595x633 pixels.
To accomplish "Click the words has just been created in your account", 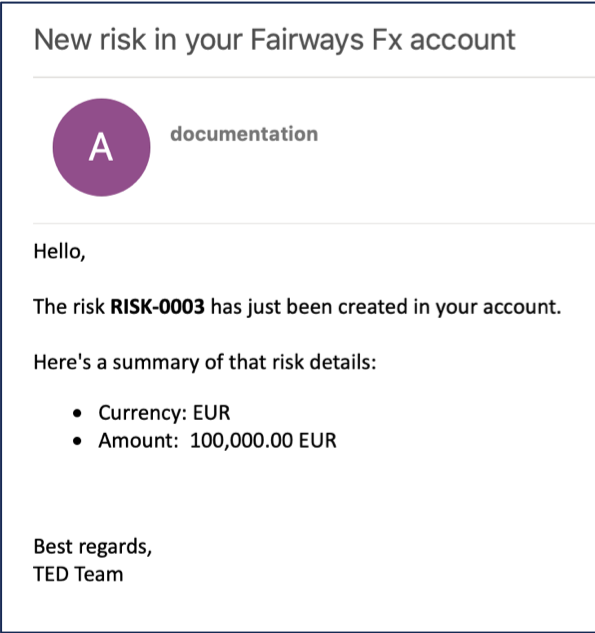I will 386,307.
